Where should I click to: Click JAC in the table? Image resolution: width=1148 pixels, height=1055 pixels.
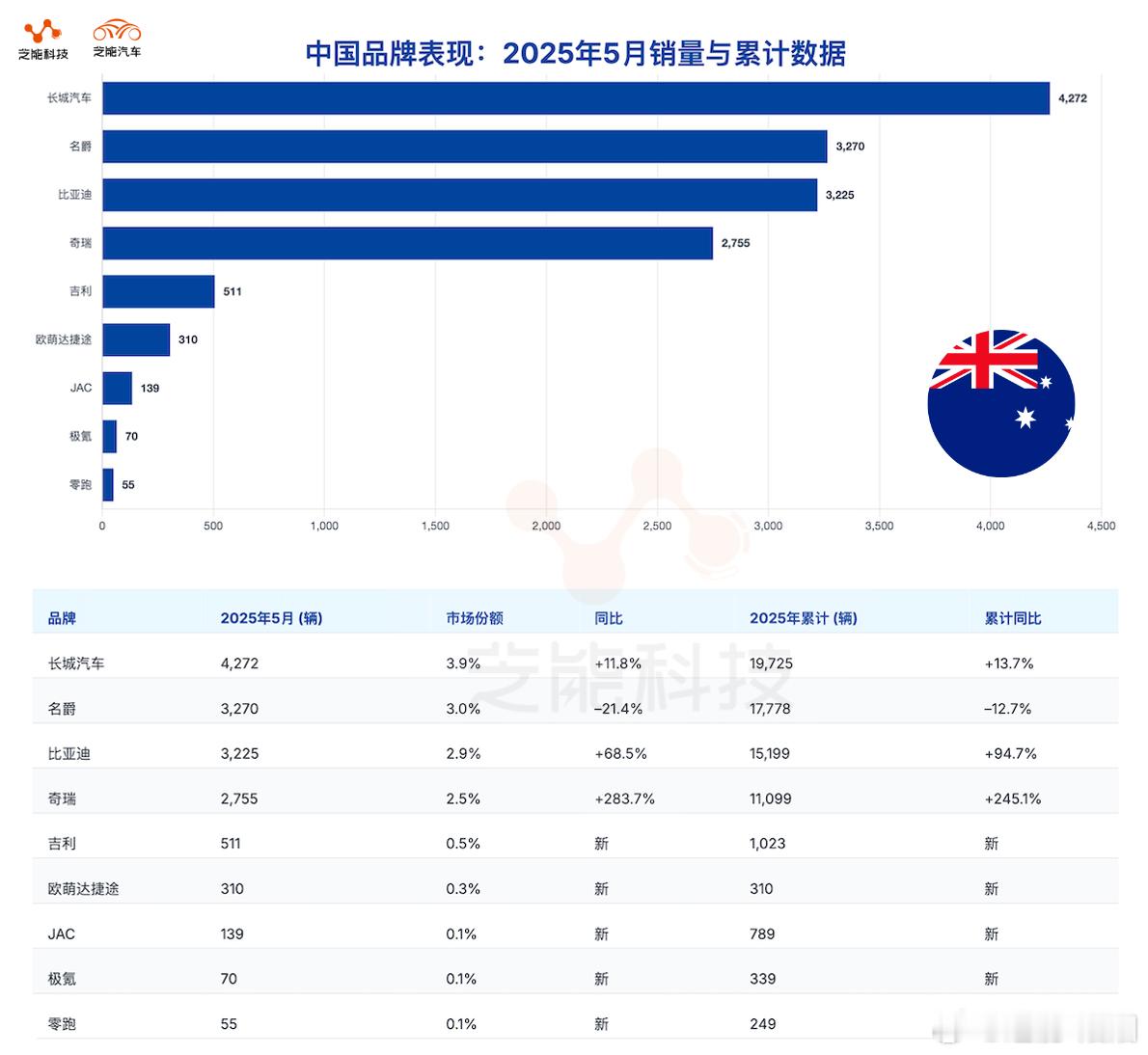click(62, 934)
